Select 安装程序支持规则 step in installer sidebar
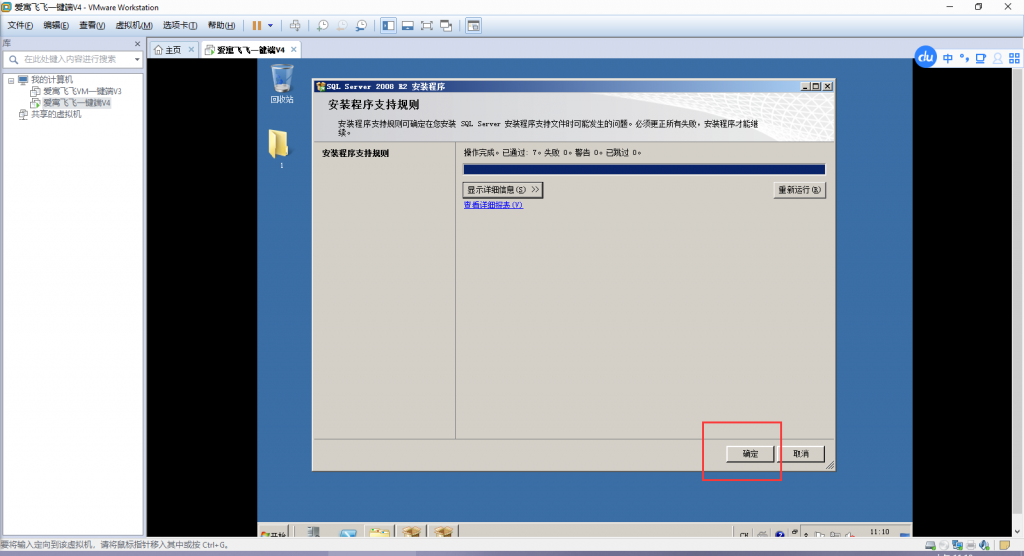 coord(355,154)
